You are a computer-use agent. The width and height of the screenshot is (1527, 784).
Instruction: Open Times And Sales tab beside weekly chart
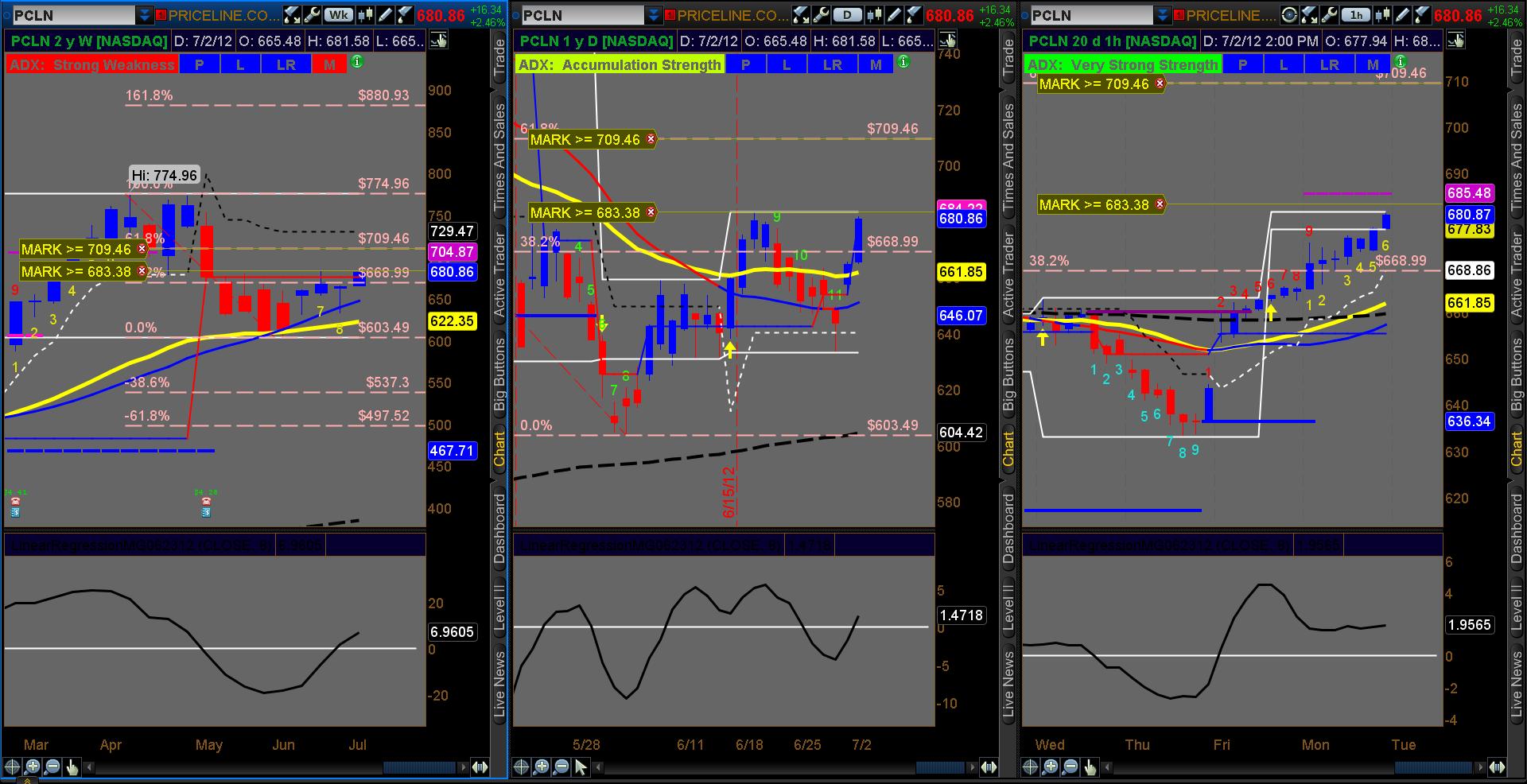tap(499, 157)
